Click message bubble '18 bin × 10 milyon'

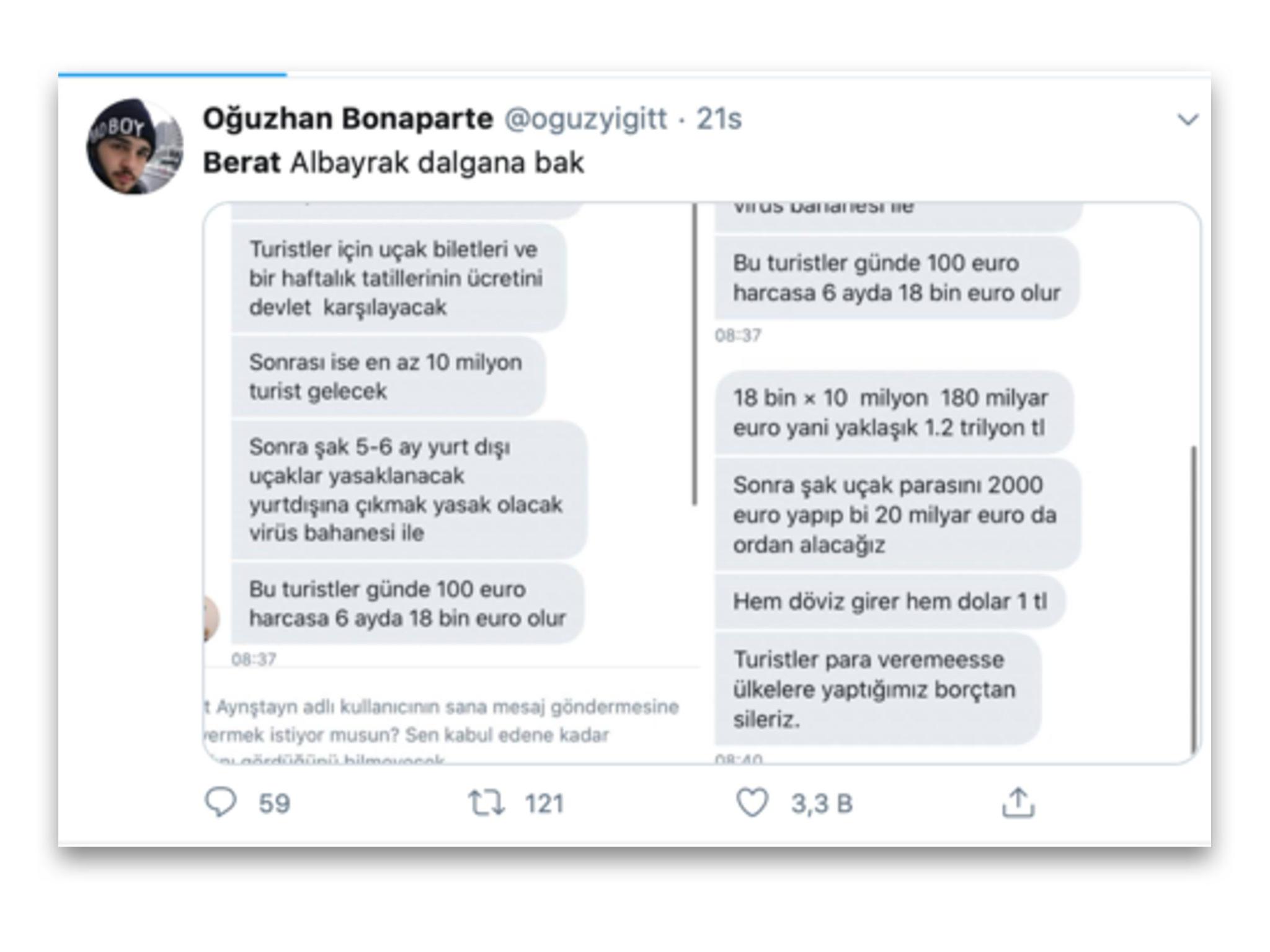point(894,412)
